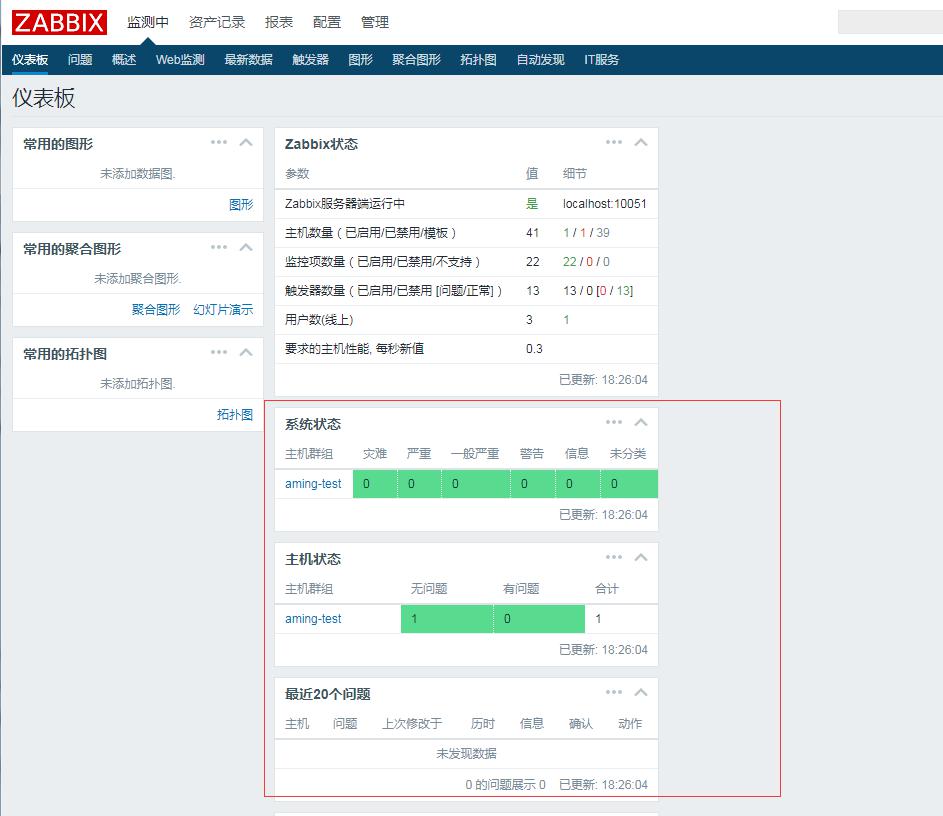Click the online users value 1
The width and height of the screenshot is (943, 816).
coord(566,319)
